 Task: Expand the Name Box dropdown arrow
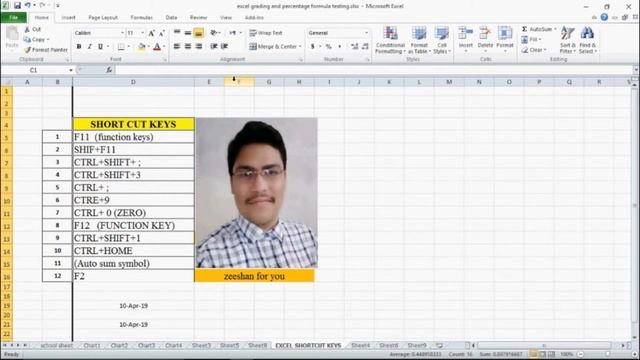pyautogui.click(x=71, y=70)
